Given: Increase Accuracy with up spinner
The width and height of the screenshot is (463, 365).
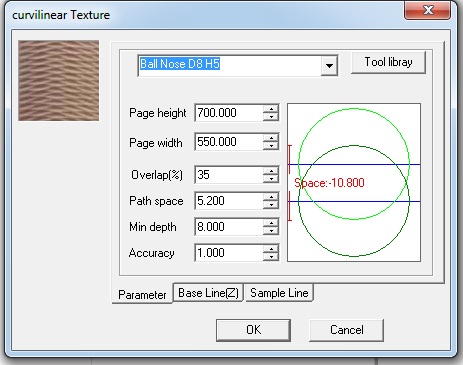Looking at the screenshot, I should click(271, 249).
